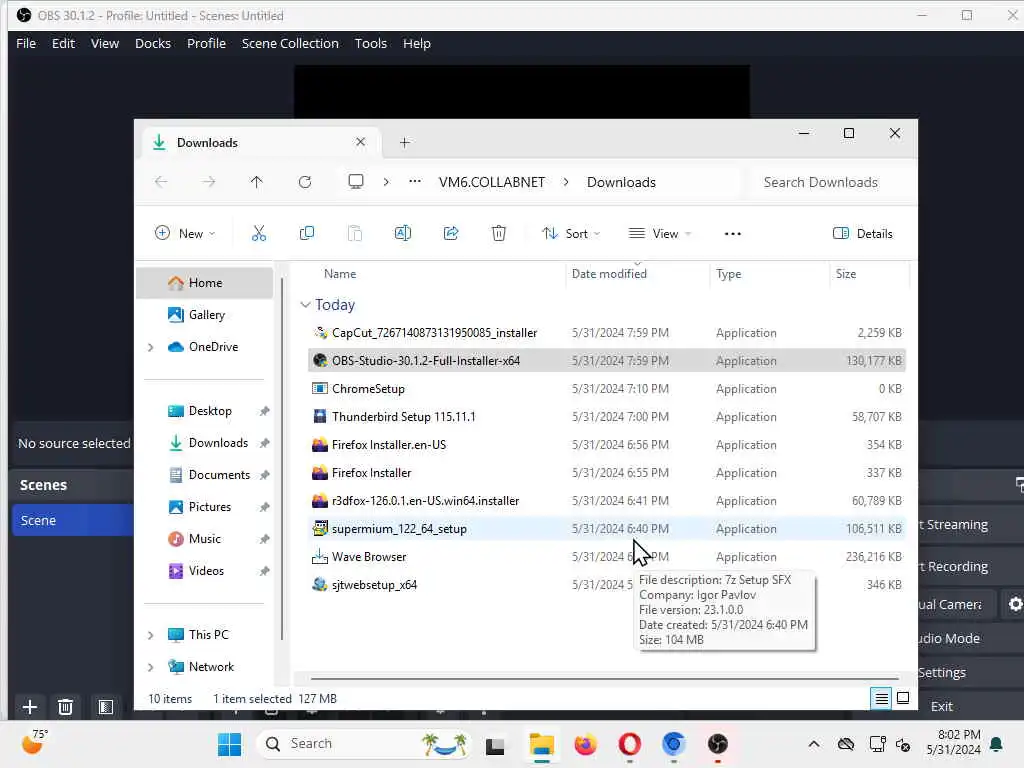
Task: Click the OBS virtual camera settings gear
Action: [x=1015, y=604]
